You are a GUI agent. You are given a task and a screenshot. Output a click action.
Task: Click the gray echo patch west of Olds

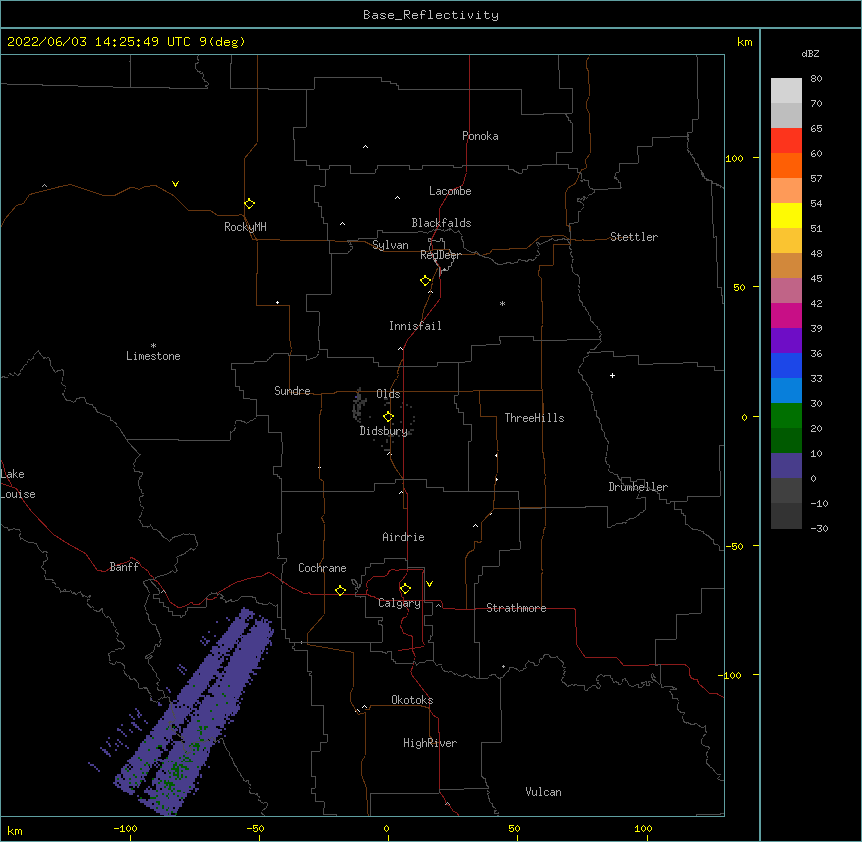coord(359,406)
